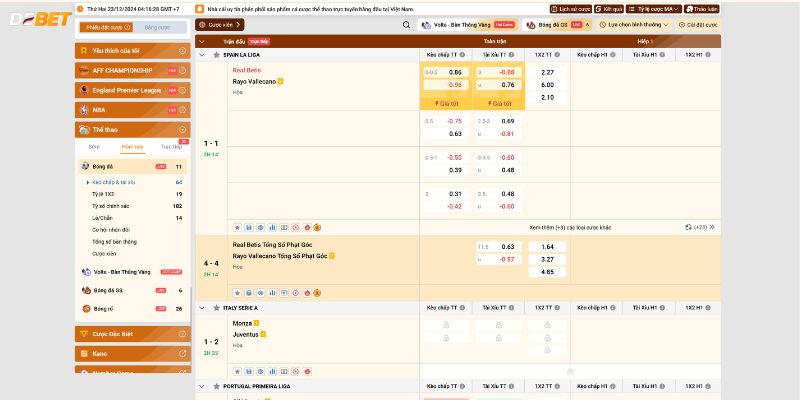Viewport: 800px width, 400px height.
Task: Open Thảo luận discussion
Action: tap(702, 9)
